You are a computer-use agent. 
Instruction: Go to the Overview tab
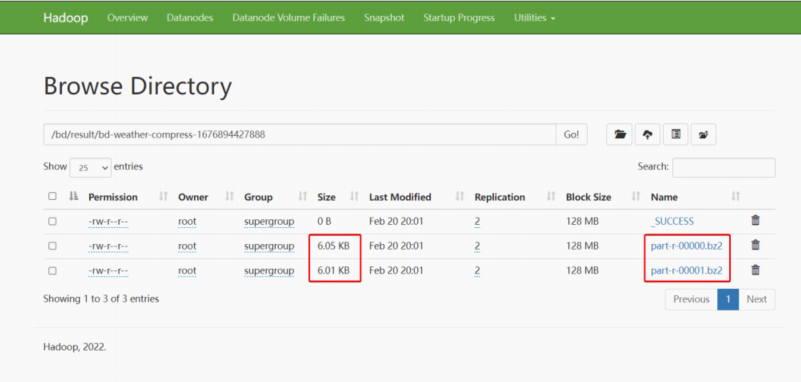[127, 18]
